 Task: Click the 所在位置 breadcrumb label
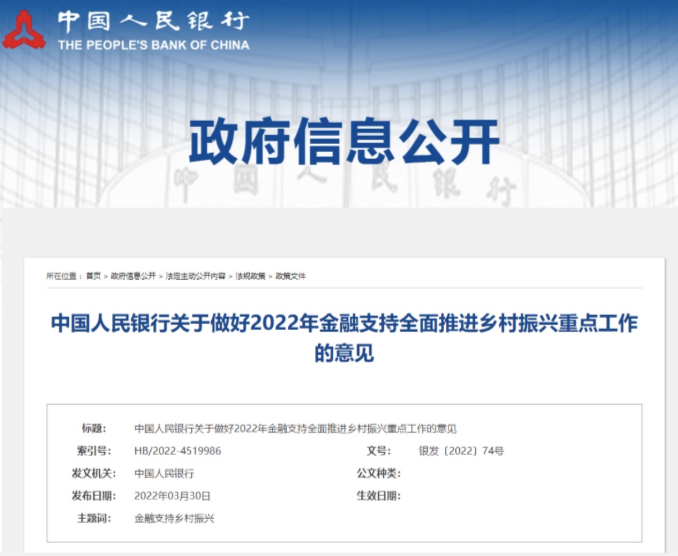[x=64, y=276]
